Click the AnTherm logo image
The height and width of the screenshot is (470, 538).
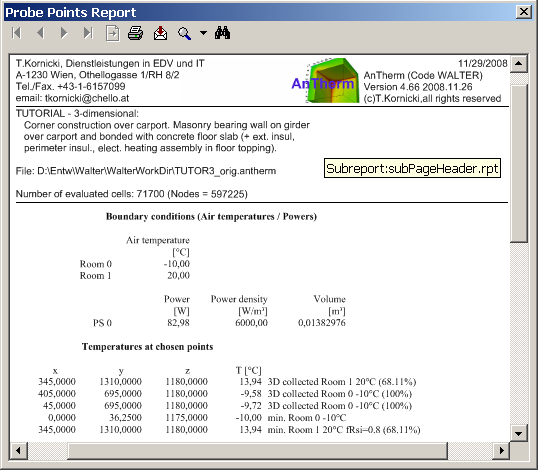pyautogui.click(x=324, y=81)
